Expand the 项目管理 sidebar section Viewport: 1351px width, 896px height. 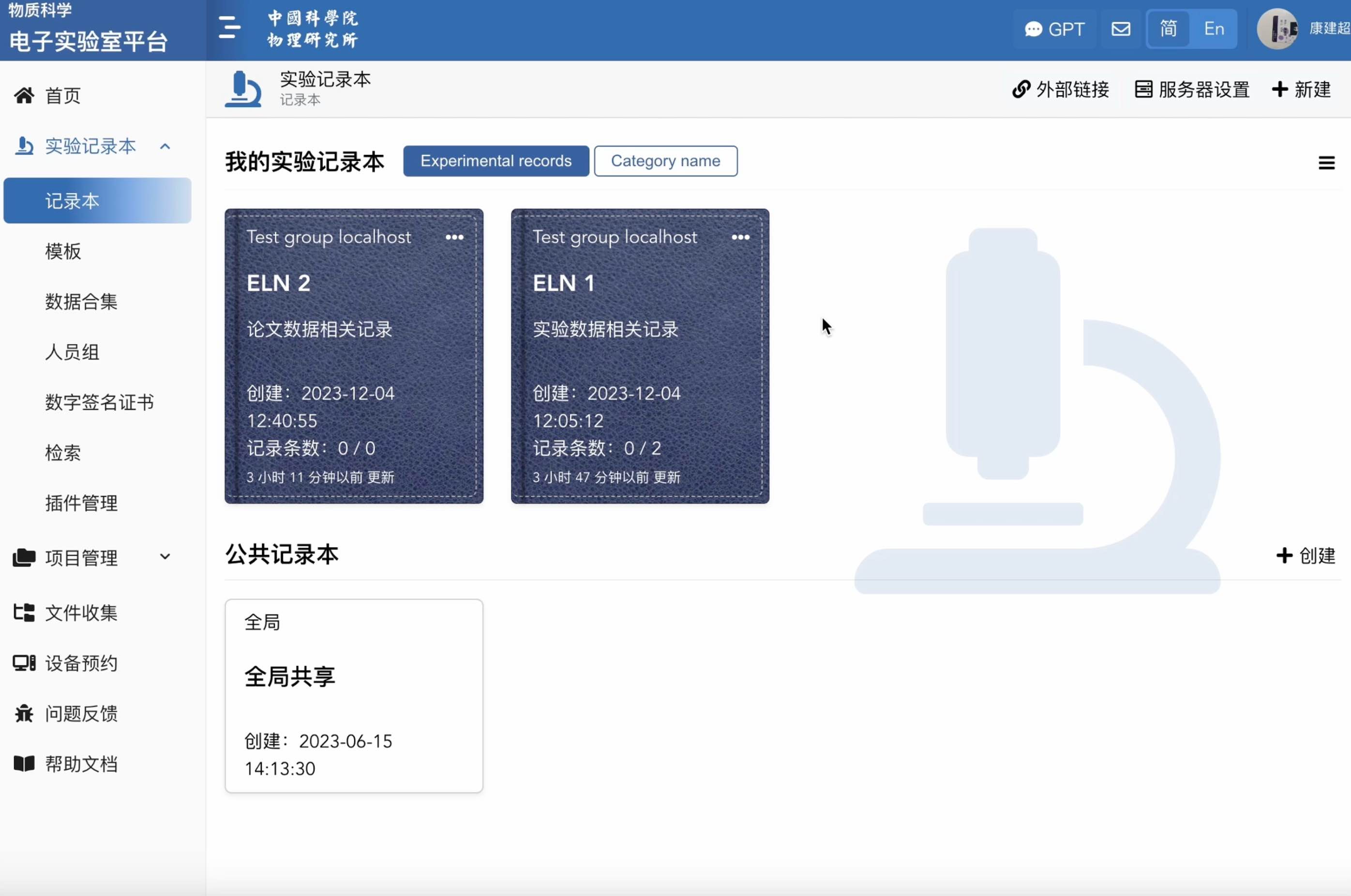click(165, 557)
